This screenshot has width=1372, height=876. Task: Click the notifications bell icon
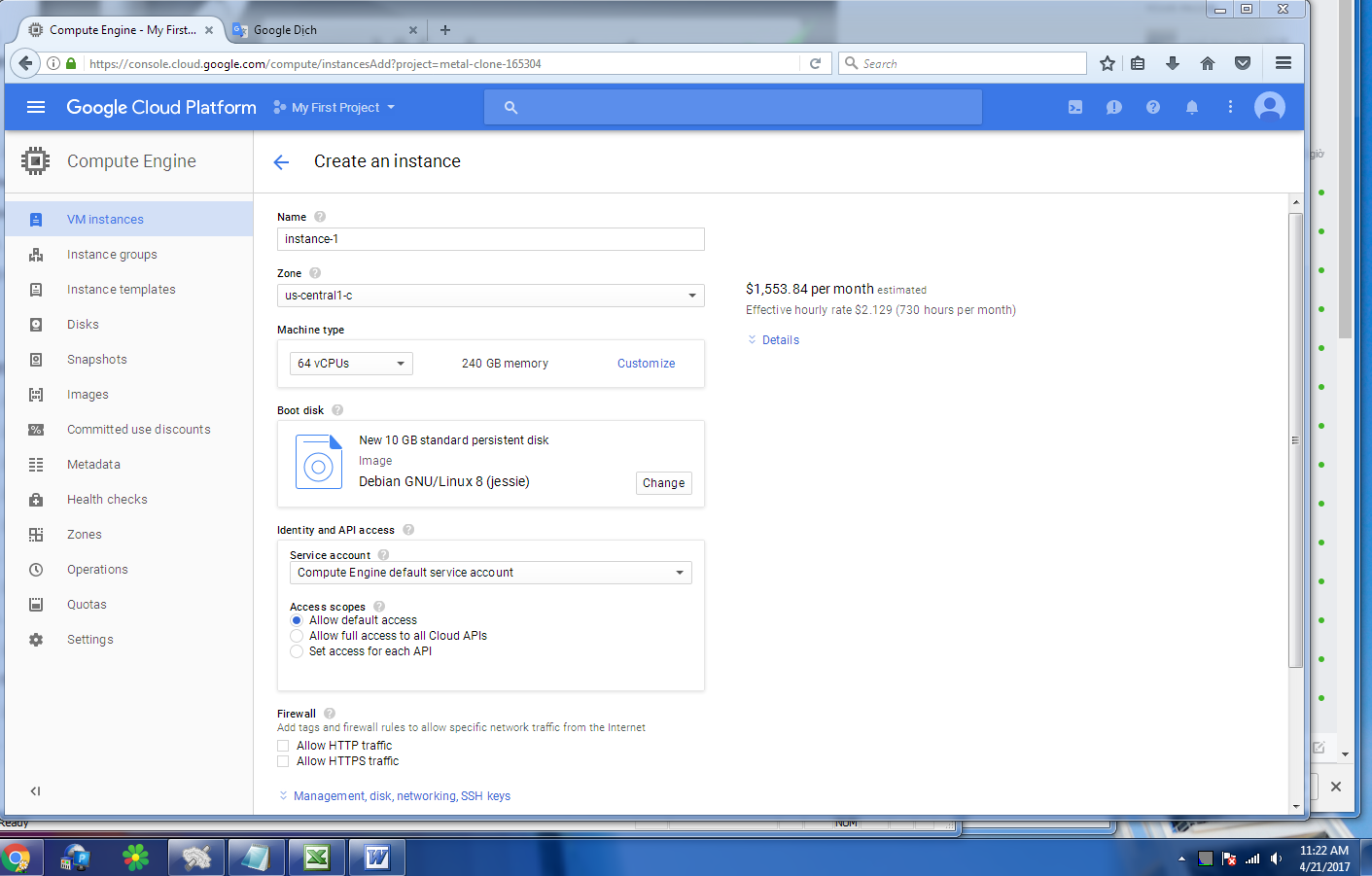(x=1191, y=107)
